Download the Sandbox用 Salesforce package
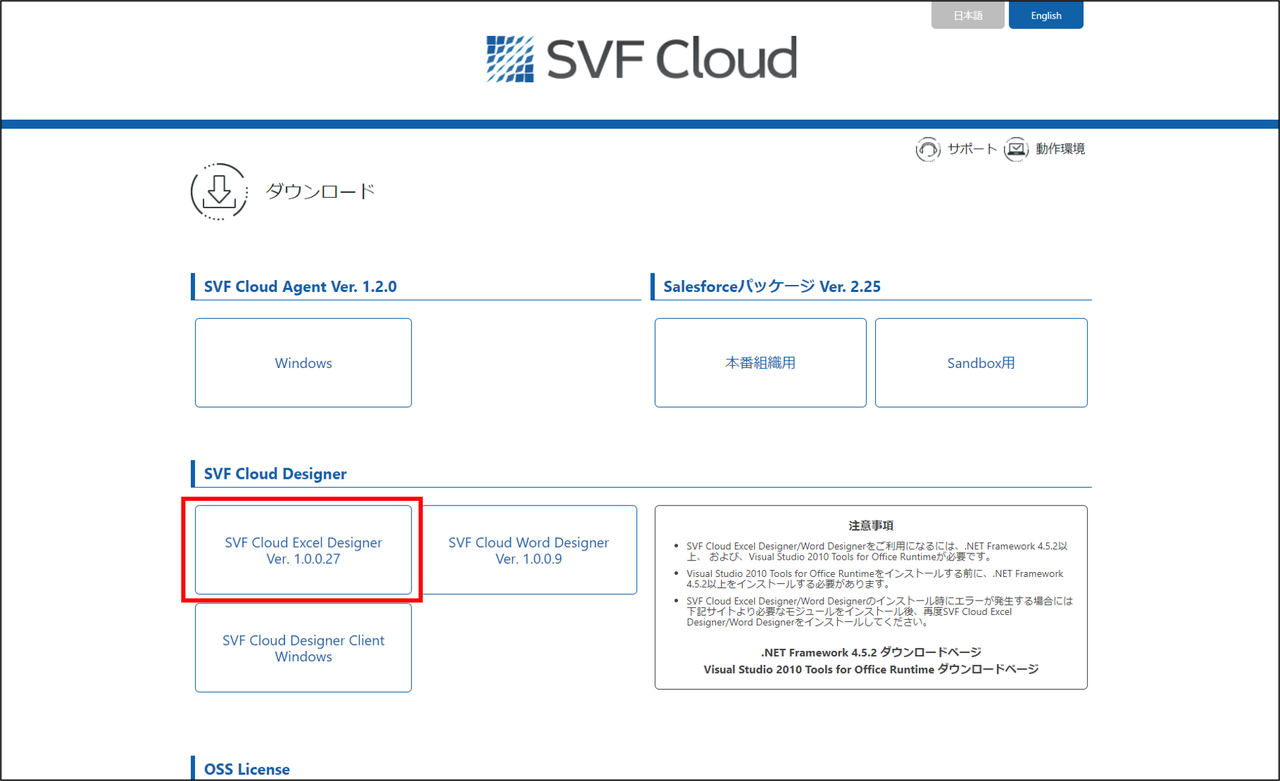The width and height of the screenshot is (1280, 781). pos(981,362)
